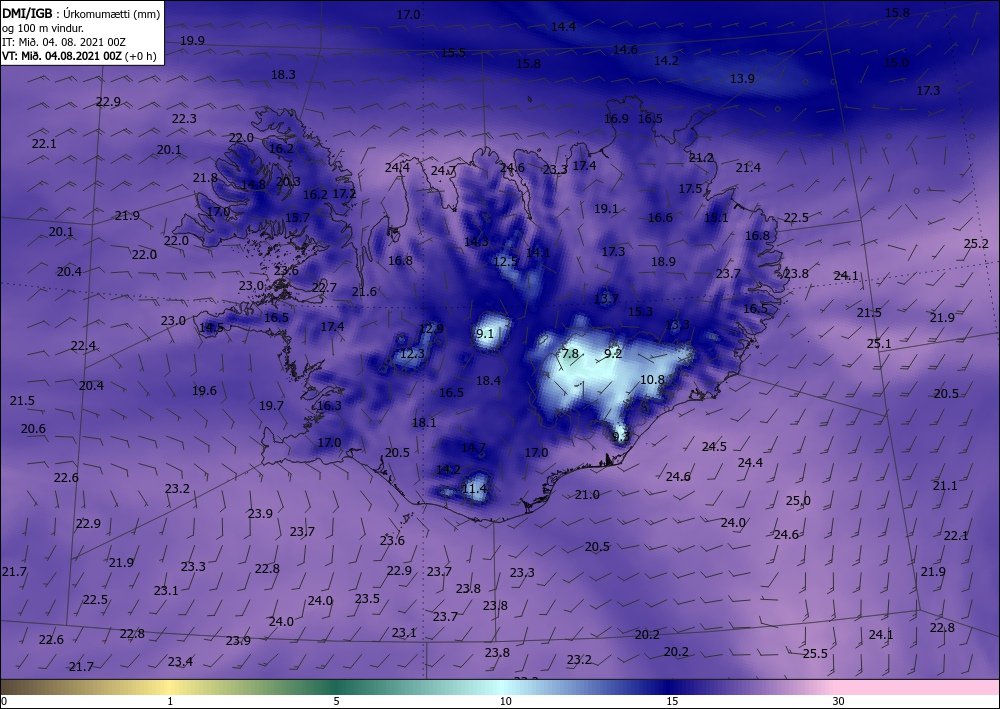Screen dimensions: 1000x709
Task: Click the 14.3 value label
Action: pos(476,242)
